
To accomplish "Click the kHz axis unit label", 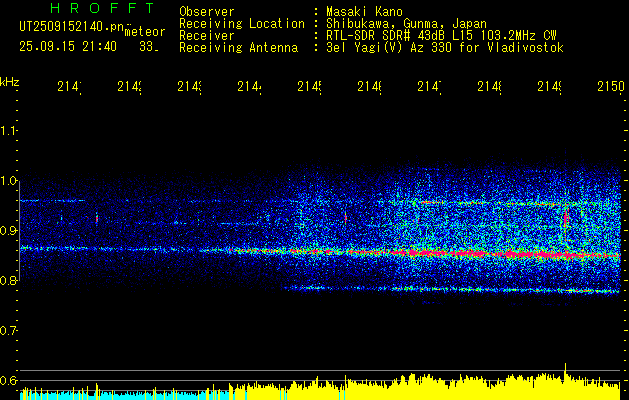I will pos(9,82).
